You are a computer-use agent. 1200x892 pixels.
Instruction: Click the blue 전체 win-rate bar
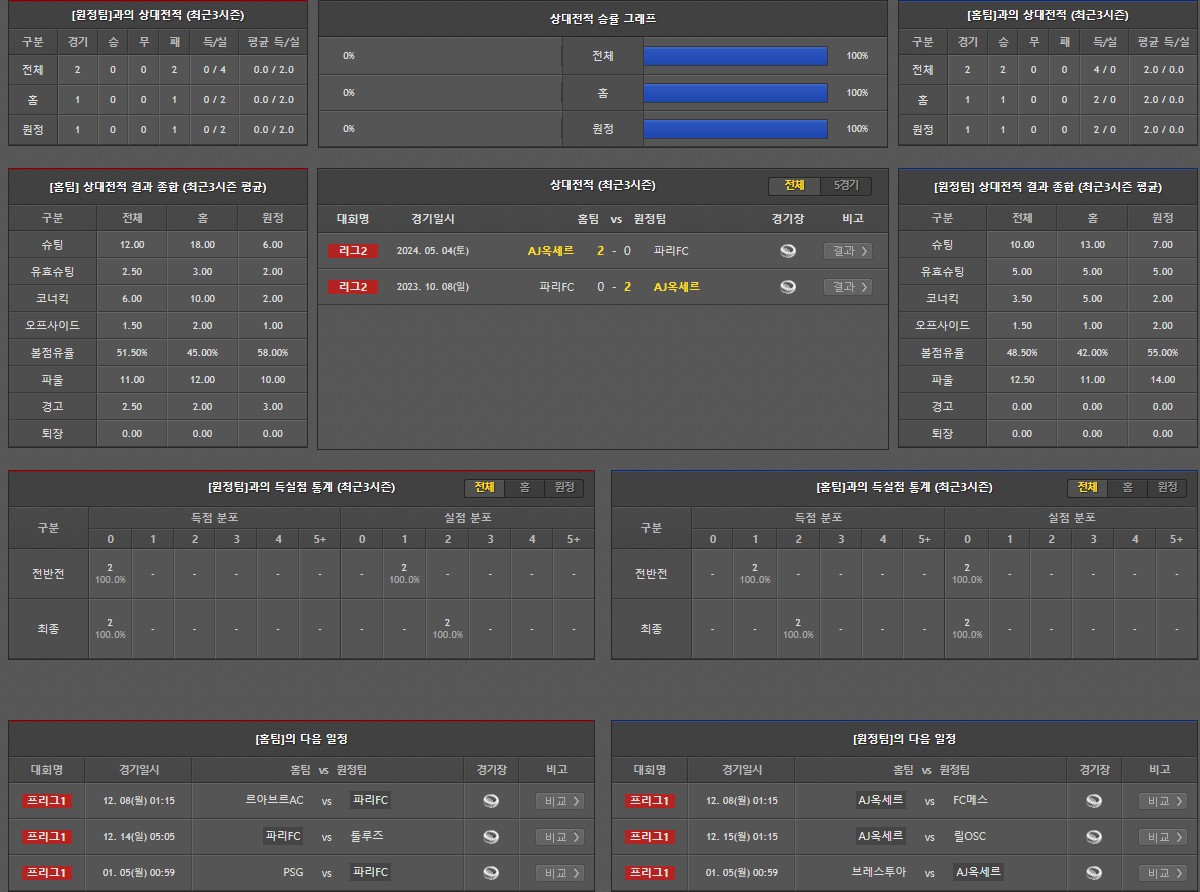point(735,56)
